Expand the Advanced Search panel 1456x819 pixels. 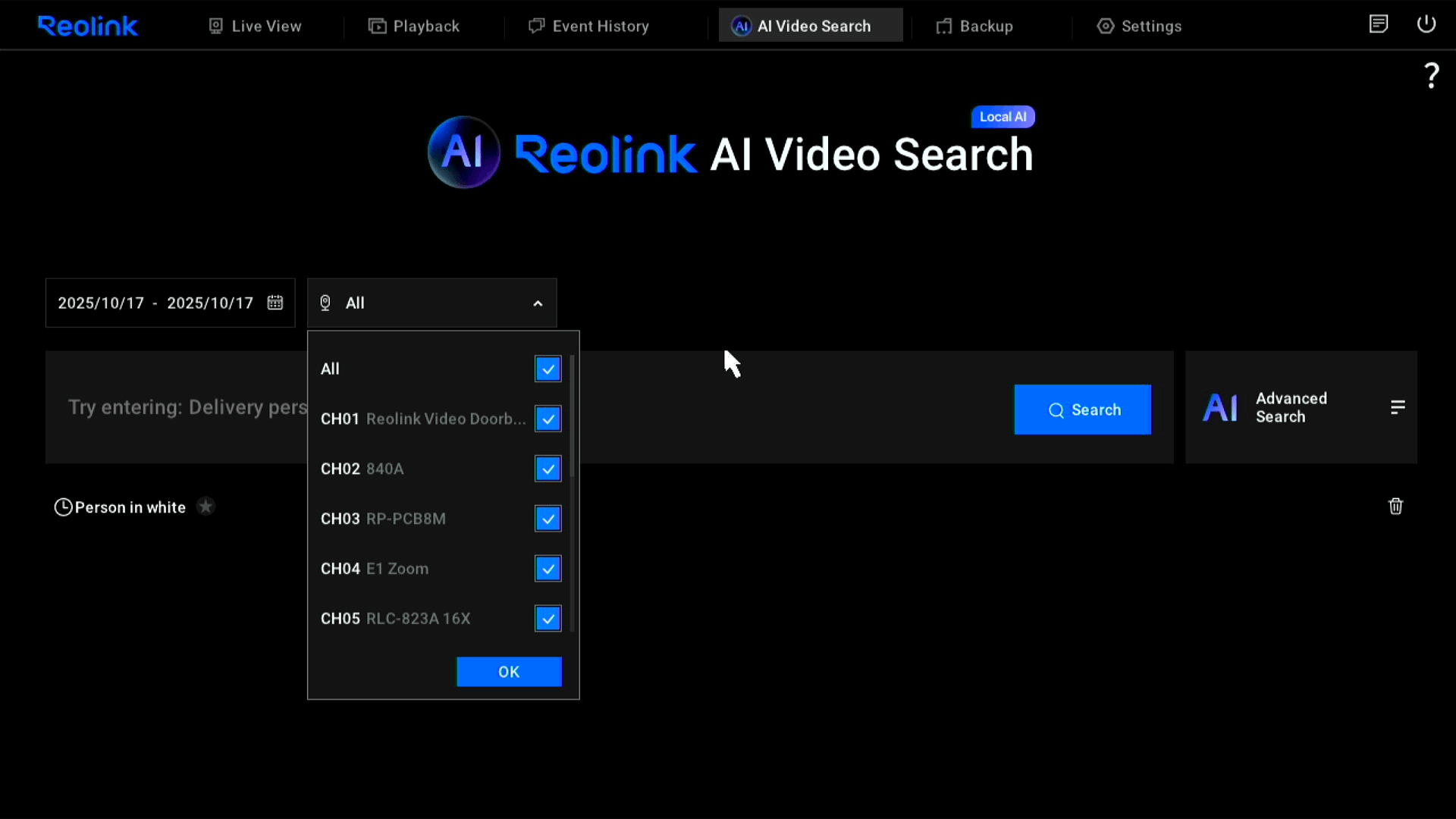(x=1291, y=407)
